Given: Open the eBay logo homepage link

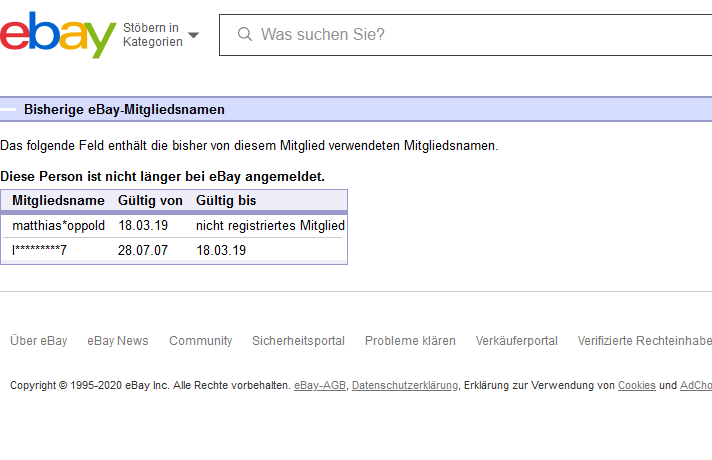Looking at the screenshot, I should (x=58, y=35).
